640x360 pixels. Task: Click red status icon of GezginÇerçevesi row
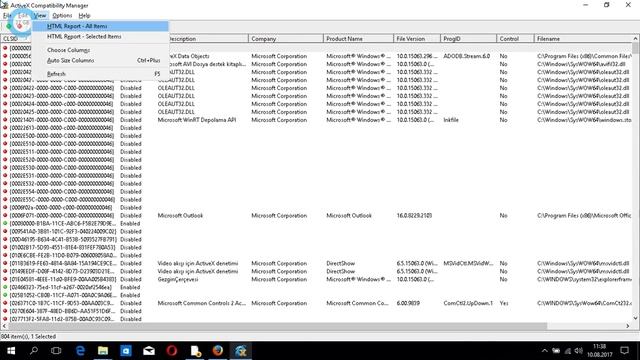coord(5,279)
